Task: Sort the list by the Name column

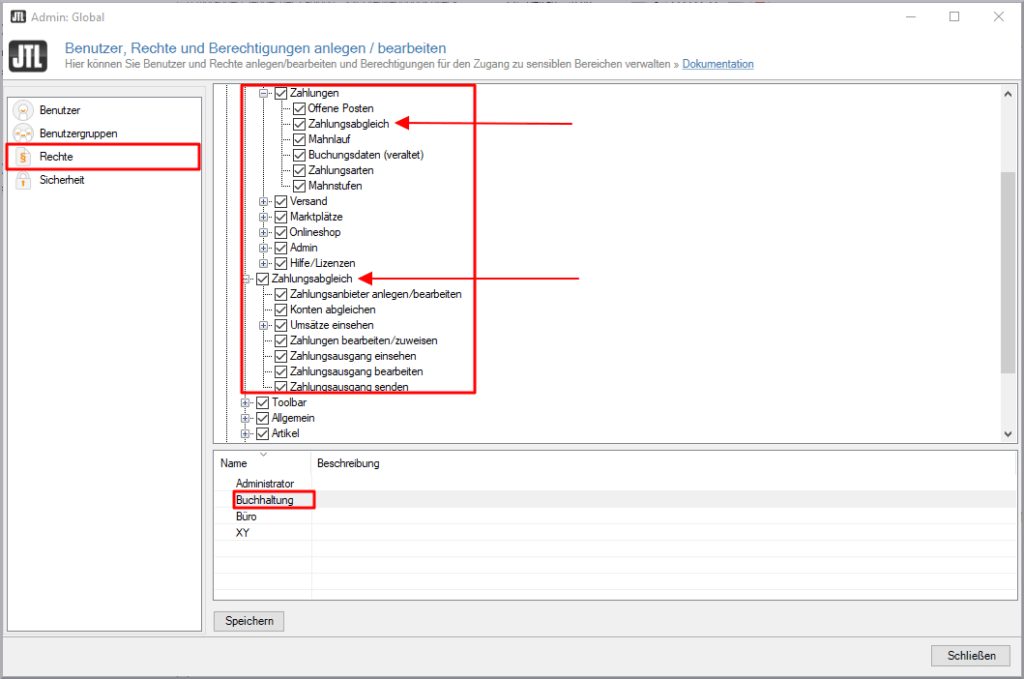Action: 232,463
